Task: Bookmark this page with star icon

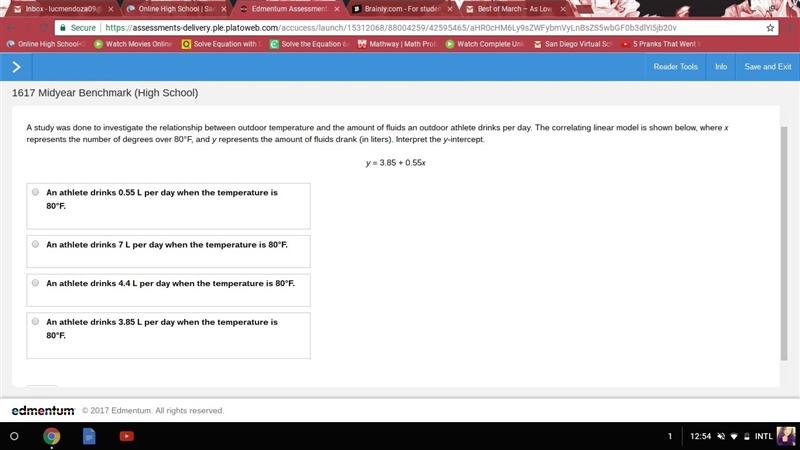Action: coord(770,28)
